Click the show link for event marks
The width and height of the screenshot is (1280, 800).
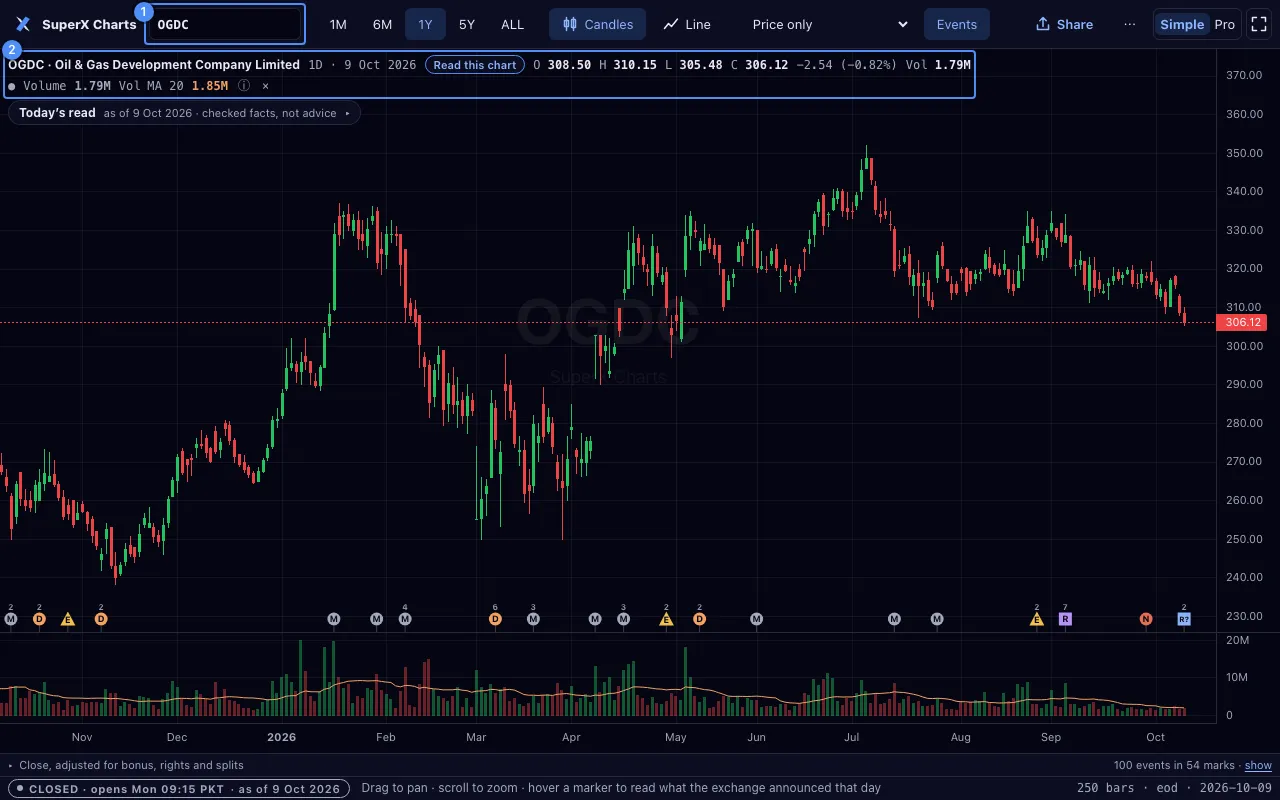[x=1258, y=765]
